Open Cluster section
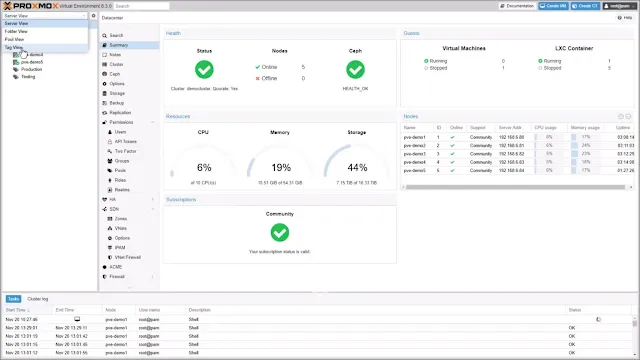This screenshot has width=640, height=360. (129, 64)
